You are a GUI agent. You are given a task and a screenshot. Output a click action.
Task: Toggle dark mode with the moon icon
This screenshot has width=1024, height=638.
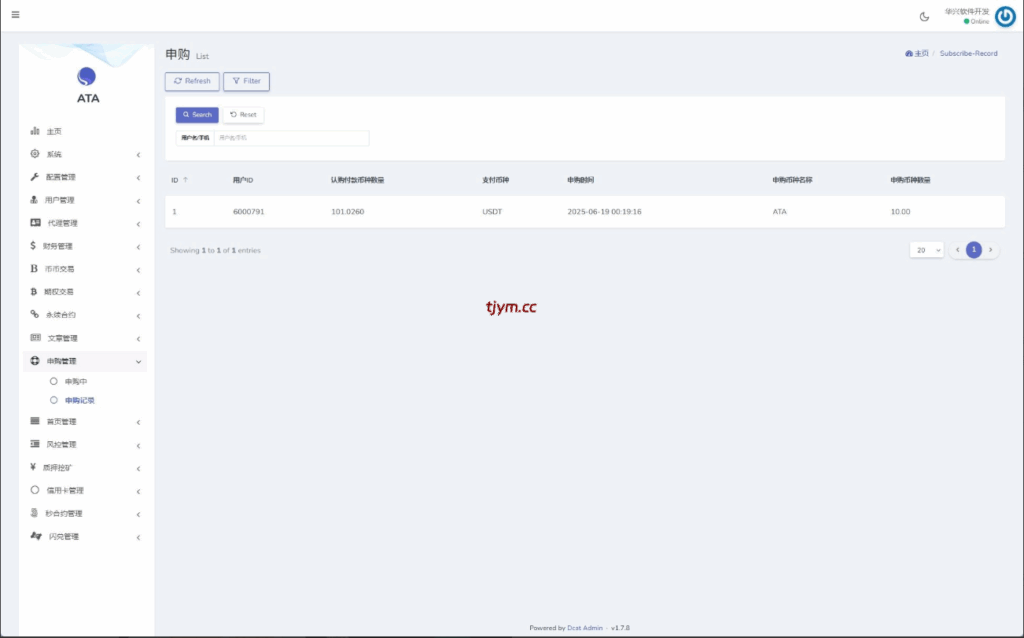click(x=924, y=16)
